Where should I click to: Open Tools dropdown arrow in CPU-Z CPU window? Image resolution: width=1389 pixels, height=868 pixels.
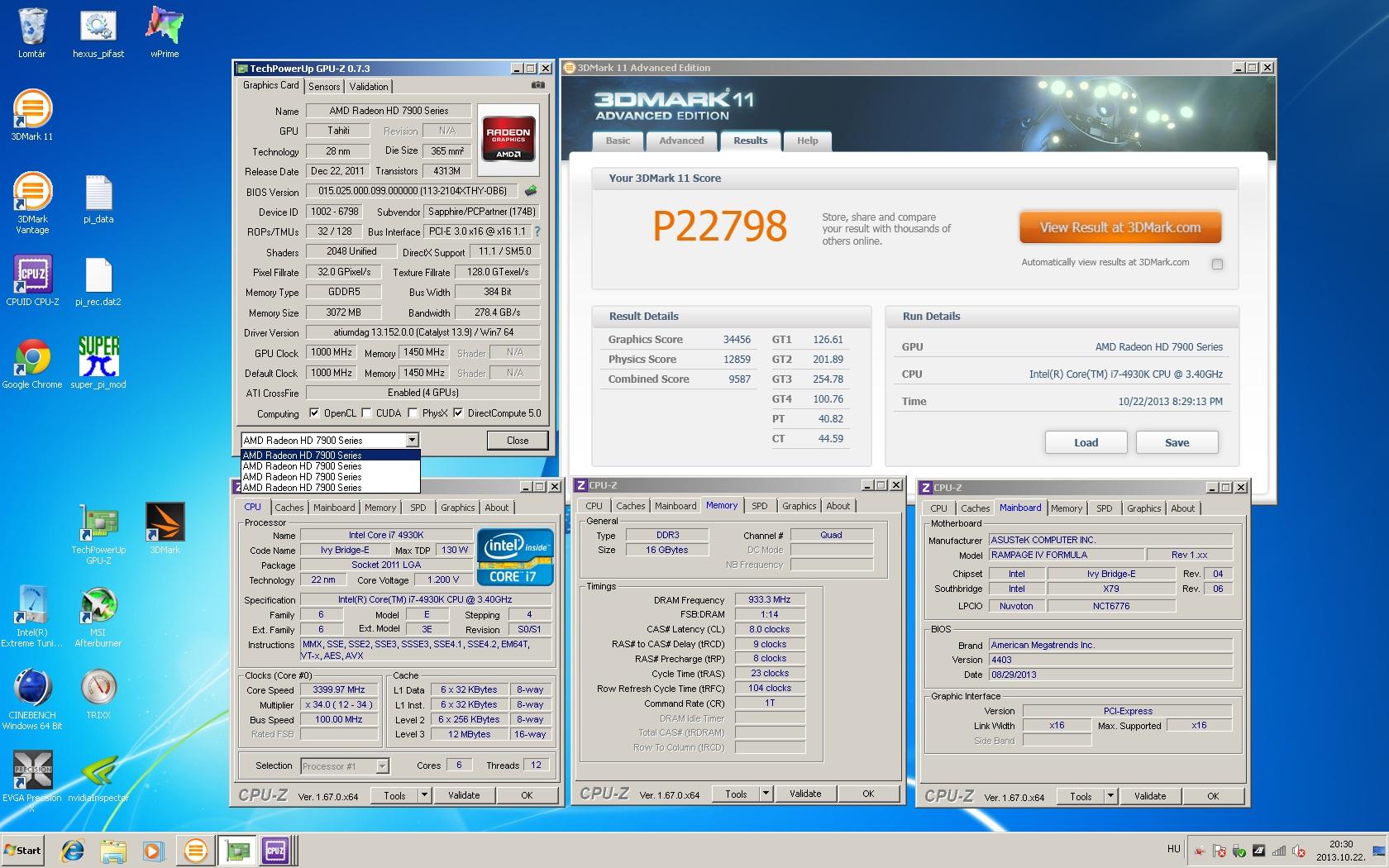tap(424, 795)
